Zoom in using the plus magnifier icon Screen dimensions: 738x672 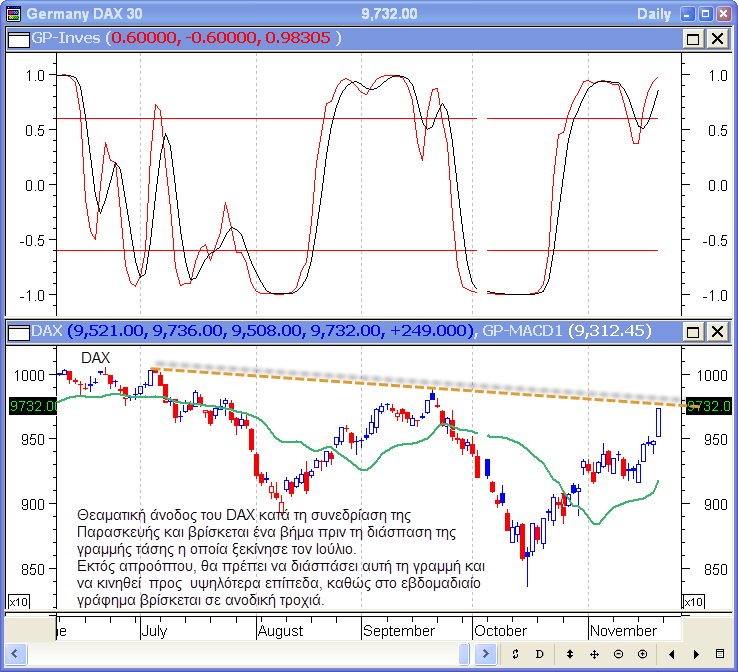[643, 653]
